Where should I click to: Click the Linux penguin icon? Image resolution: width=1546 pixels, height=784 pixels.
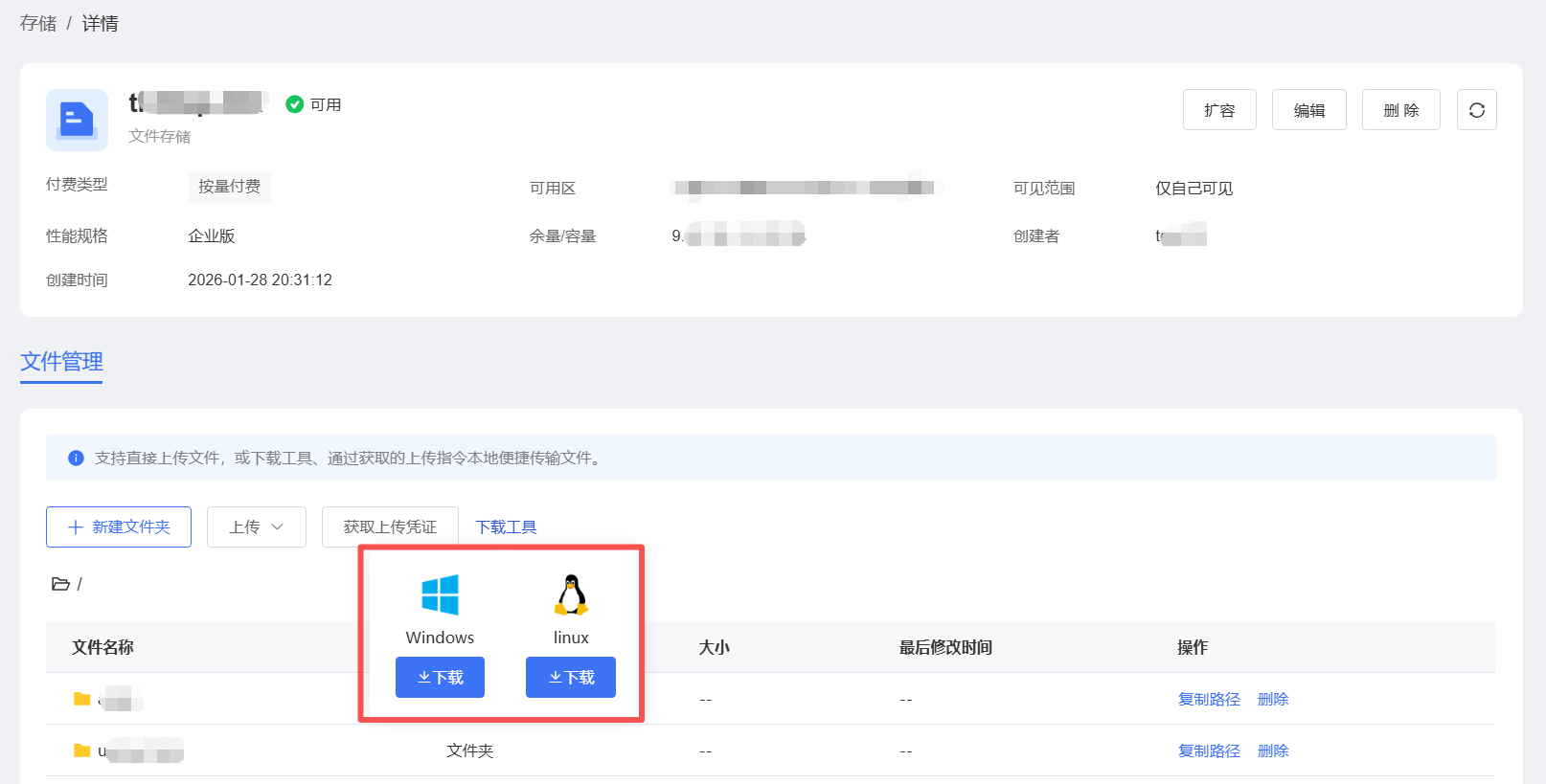coord(571,594)
